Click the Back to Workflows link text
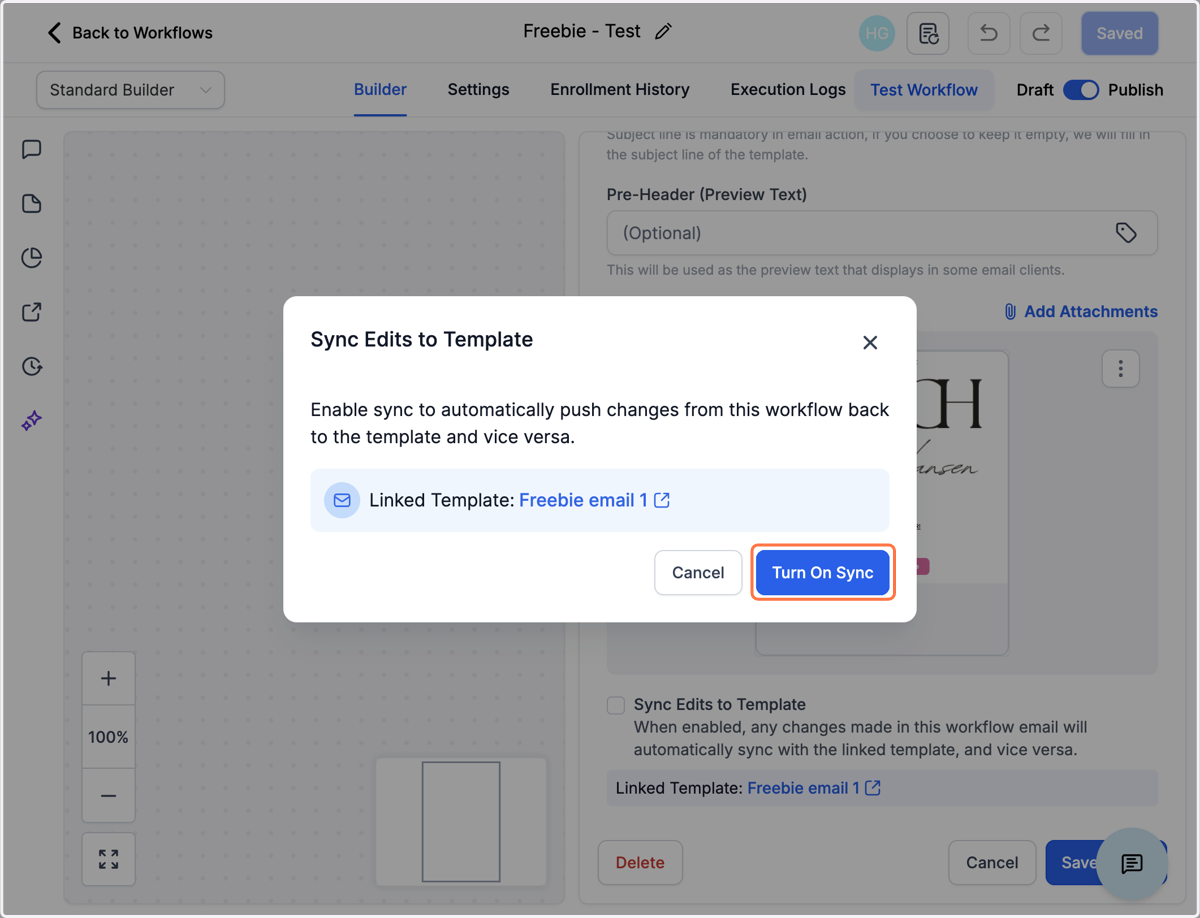Image resolution: width=1200 pixels, height=918 pixels. (142, 33)
